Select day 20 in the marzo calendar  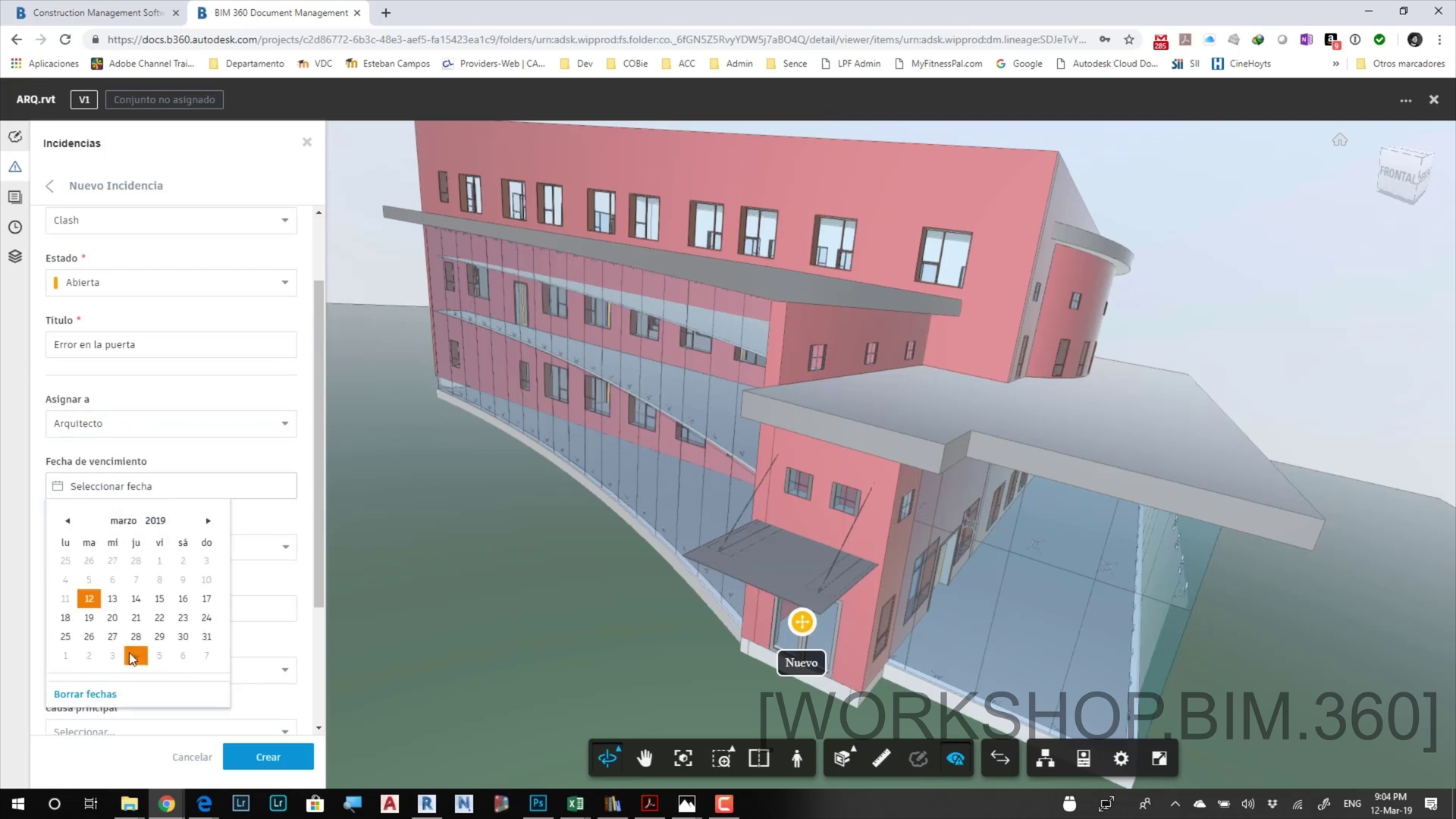tap(112, 618)
